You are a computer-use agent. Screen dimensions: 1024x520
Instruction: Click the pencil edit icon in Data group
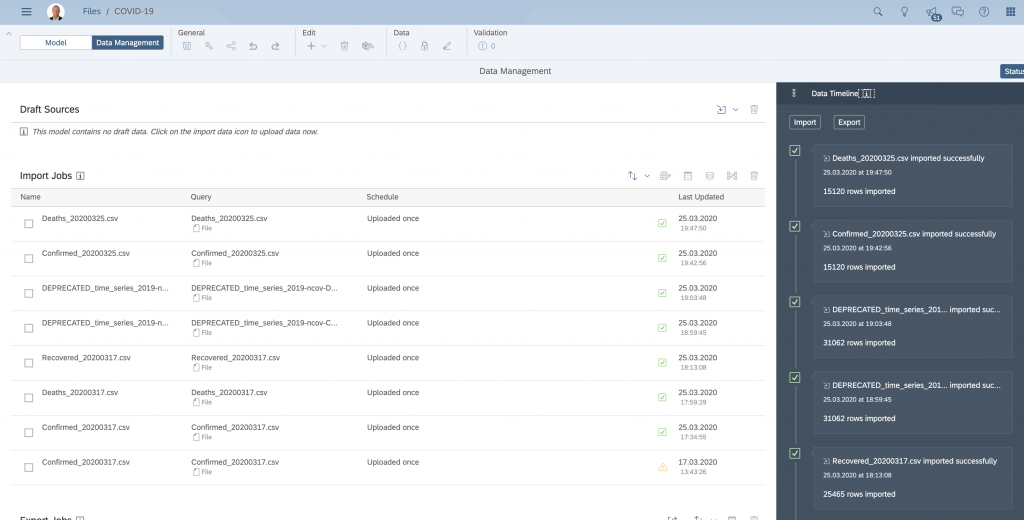click(447, 46)
